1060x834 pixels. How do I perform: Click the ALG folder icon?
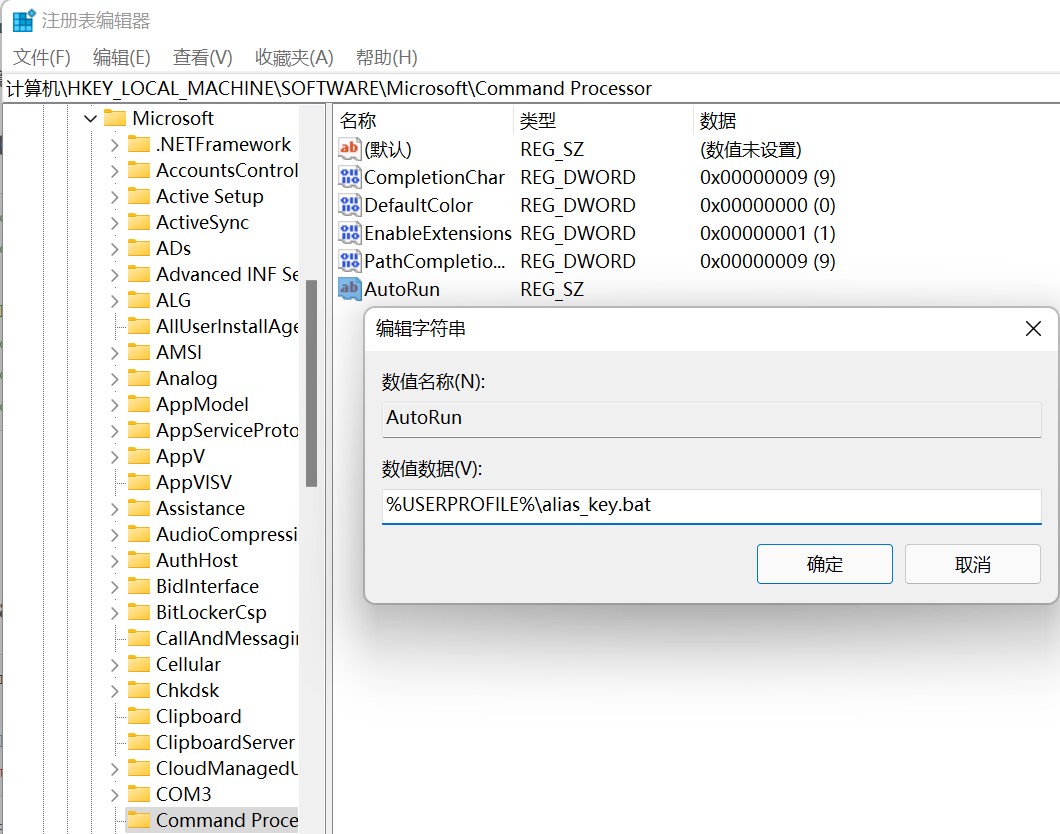pos(139,300)
